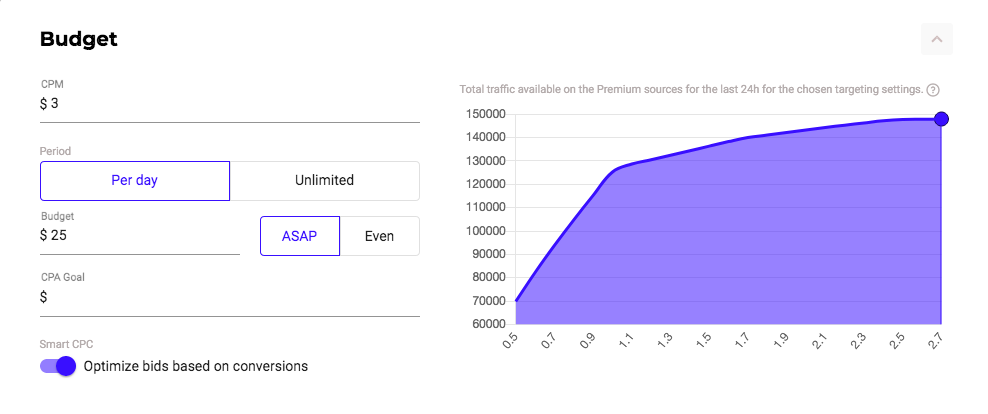Switch delivery to Even

[x=379, y=236]
